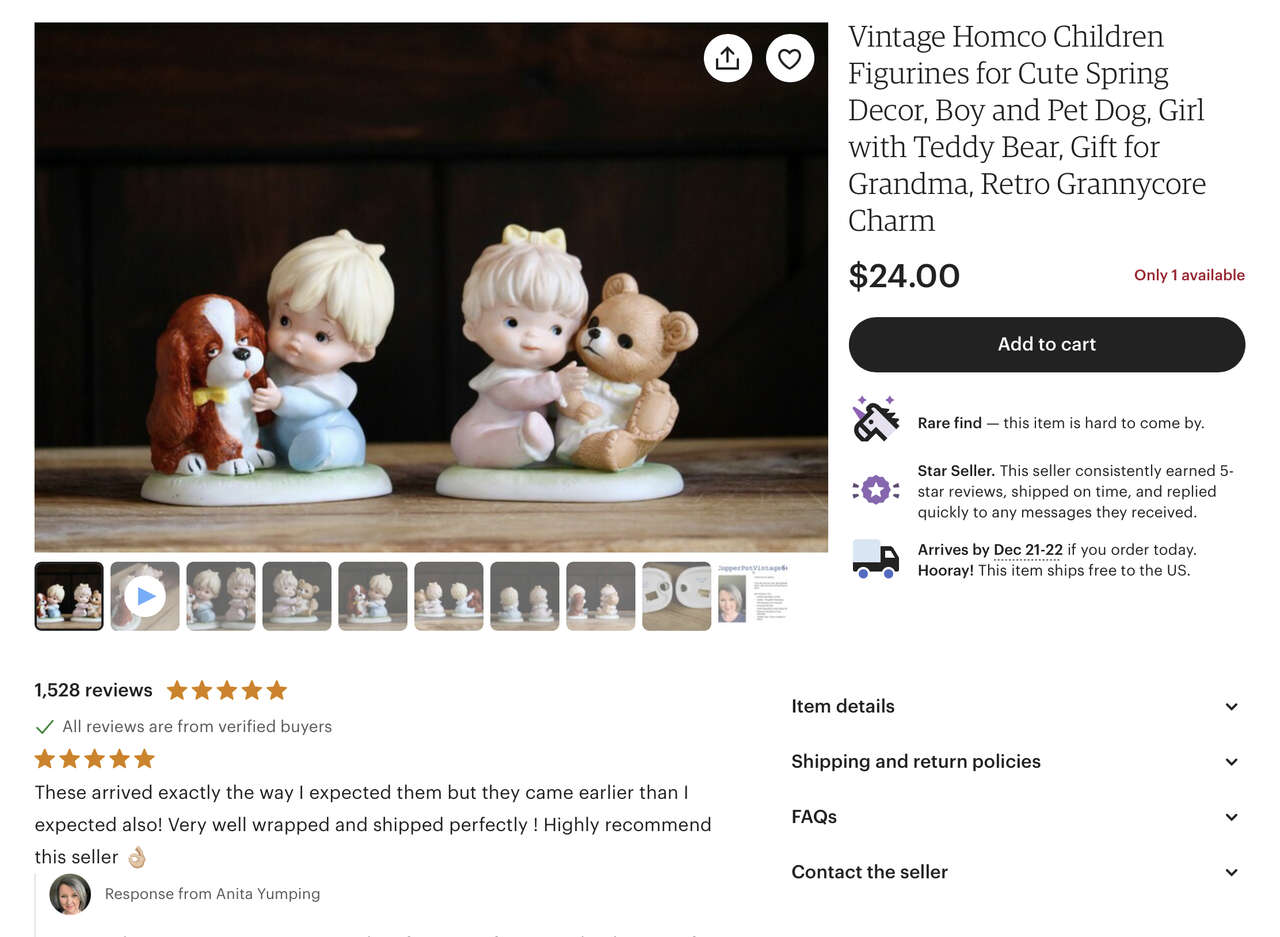The height and width of the screenshot is (937, 1280).
Task: Click the stars beside 1,528 reviews
Action: 227,690
